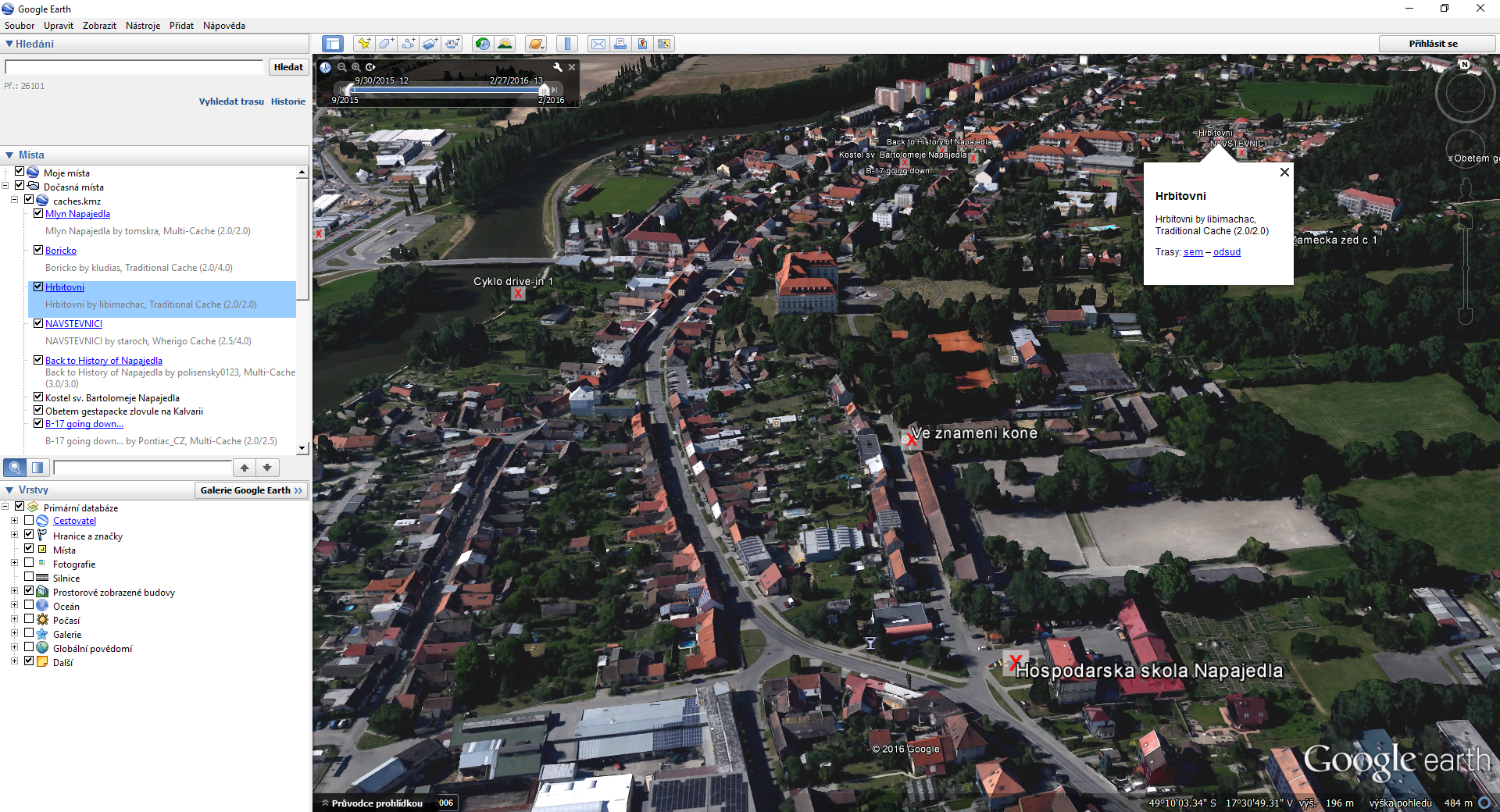This screenshot has height=812, width=1500.
Task: Collapse Dočasná místa tree node
Action: click(x=5, y=186)
